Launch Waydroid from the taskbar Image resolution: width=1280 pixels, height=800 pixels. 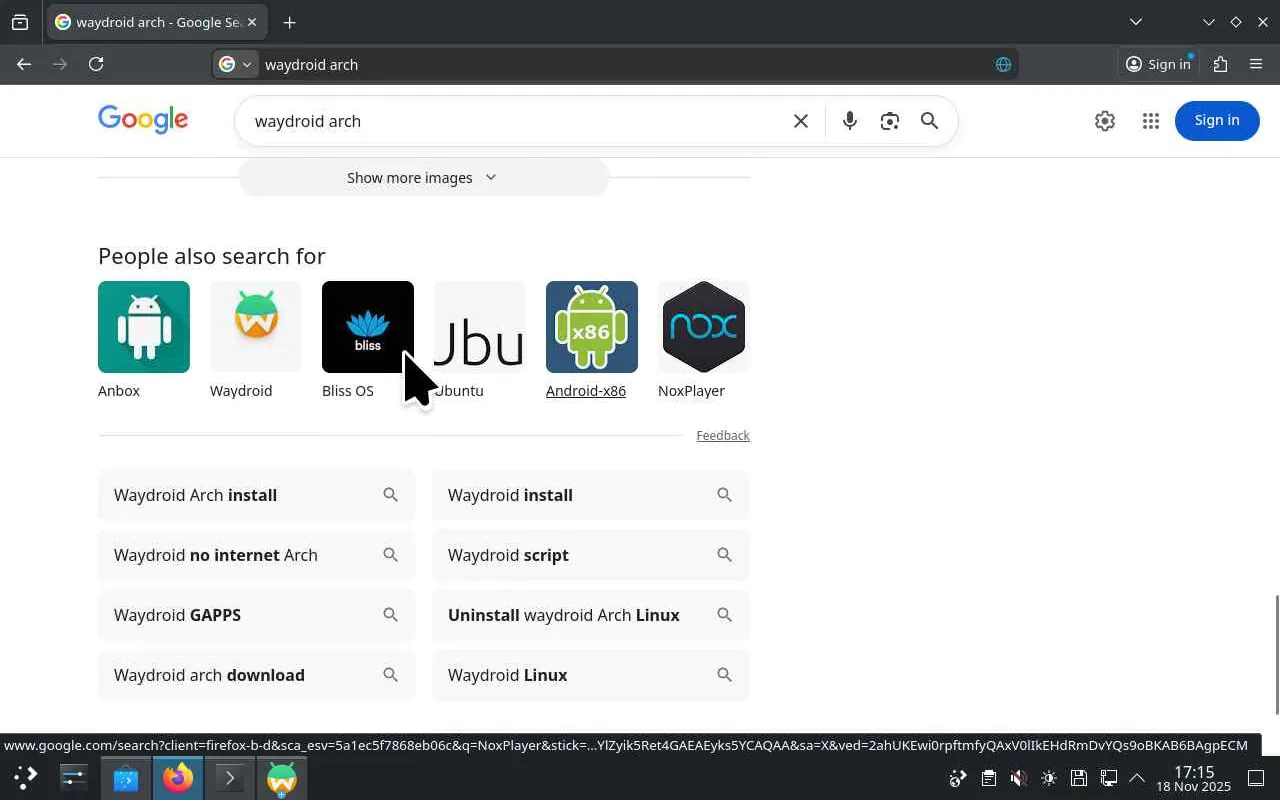click(281, 777)
